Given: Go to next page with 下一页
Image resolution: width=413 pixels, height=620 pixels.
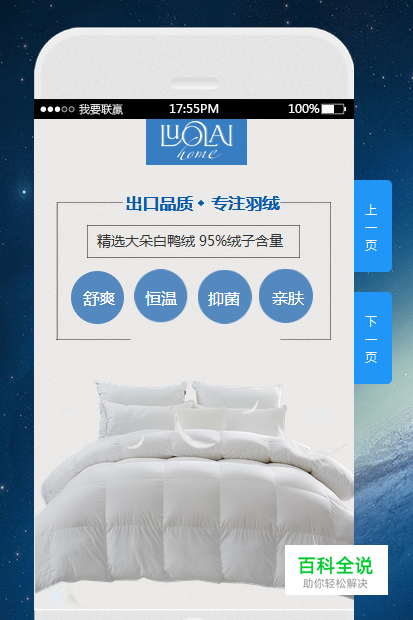Looking at the screenshot, I should click(373, 338).
